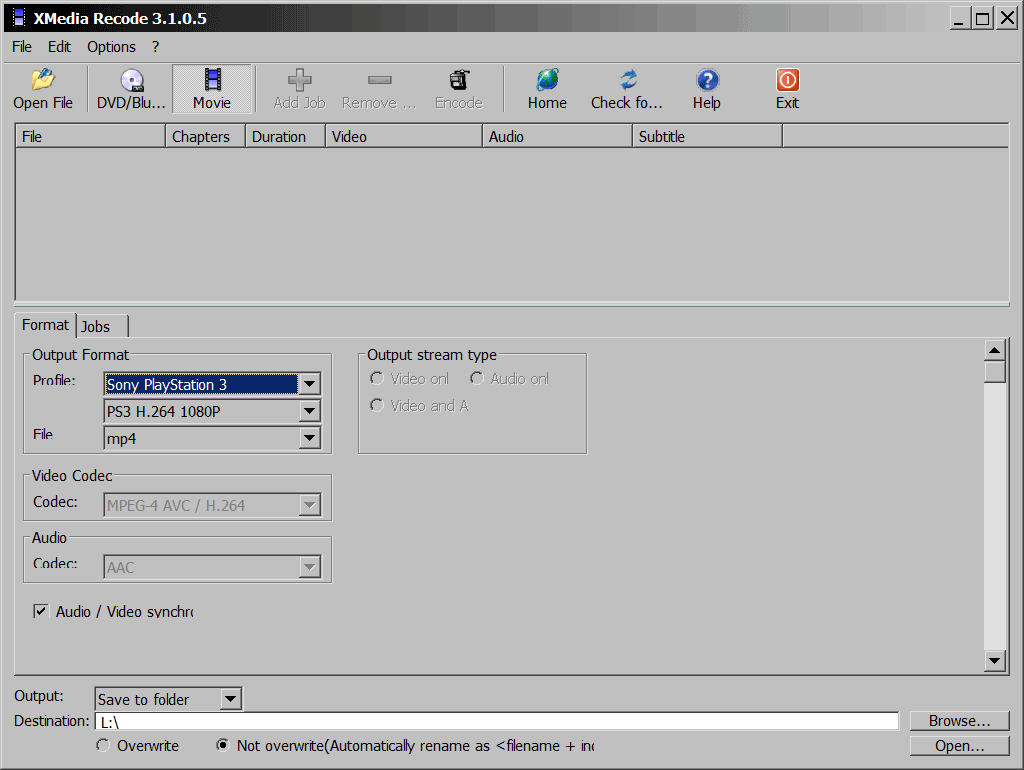Screen dimensions: 1024x770
Task: Select the Not overwrite radio button
Action: (222, 746)
